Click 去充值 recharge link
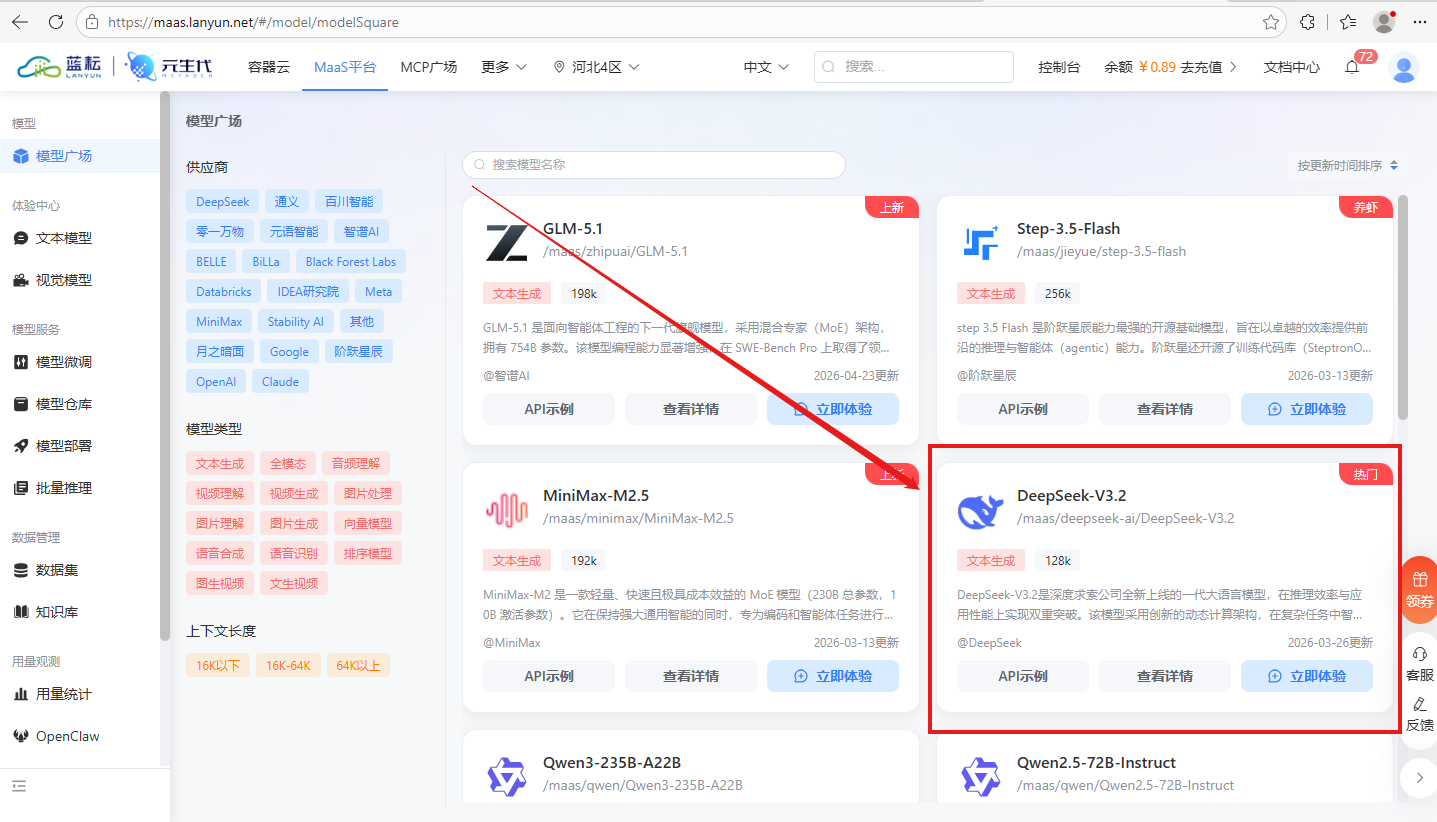 click(x=1210, y=67)
